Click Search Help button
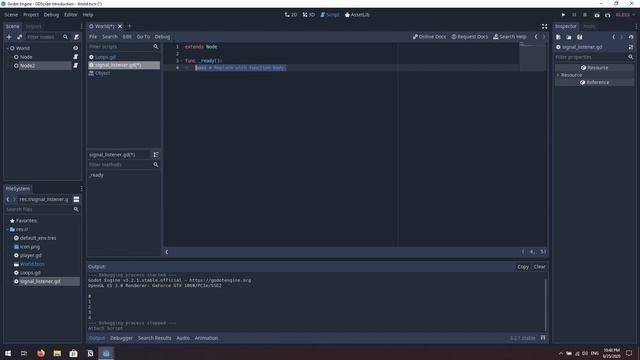 (510, 37)
